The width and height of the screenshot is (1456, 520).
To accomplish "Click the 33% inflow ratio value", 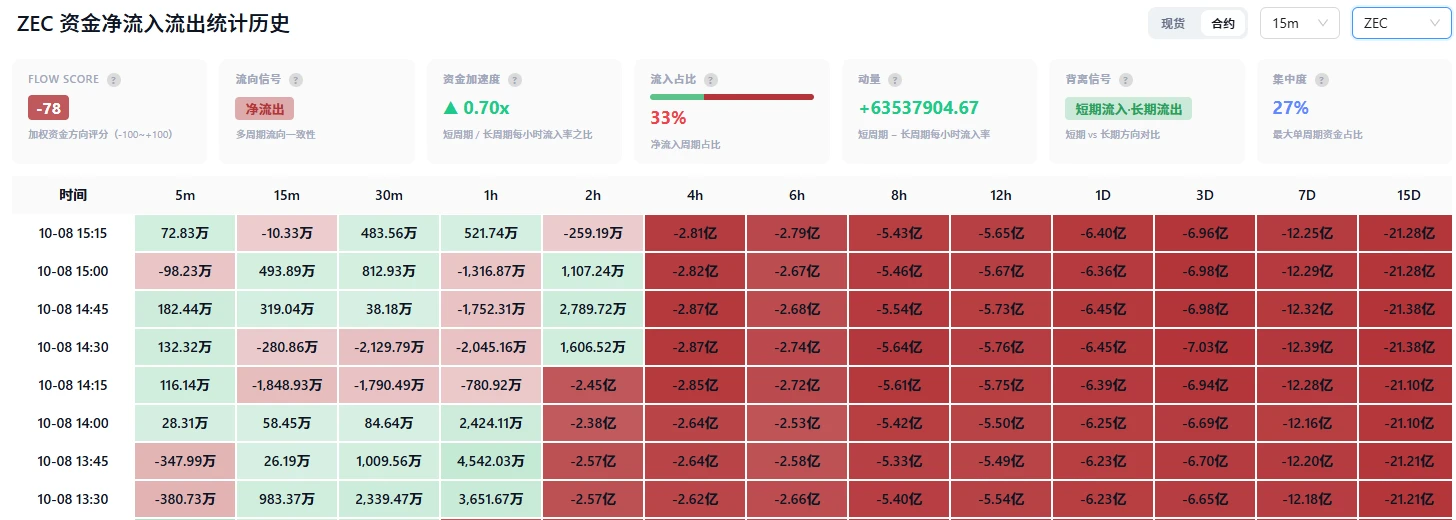I will 668,118.
